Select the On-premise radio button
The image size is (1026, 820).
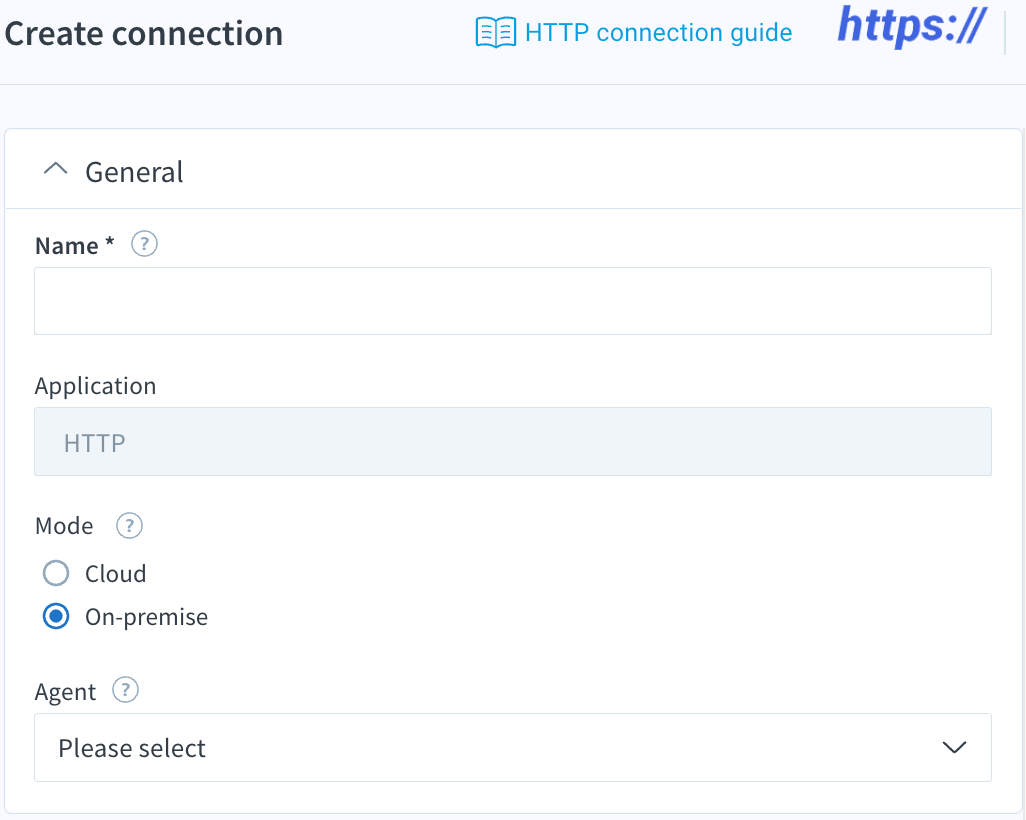56,616
